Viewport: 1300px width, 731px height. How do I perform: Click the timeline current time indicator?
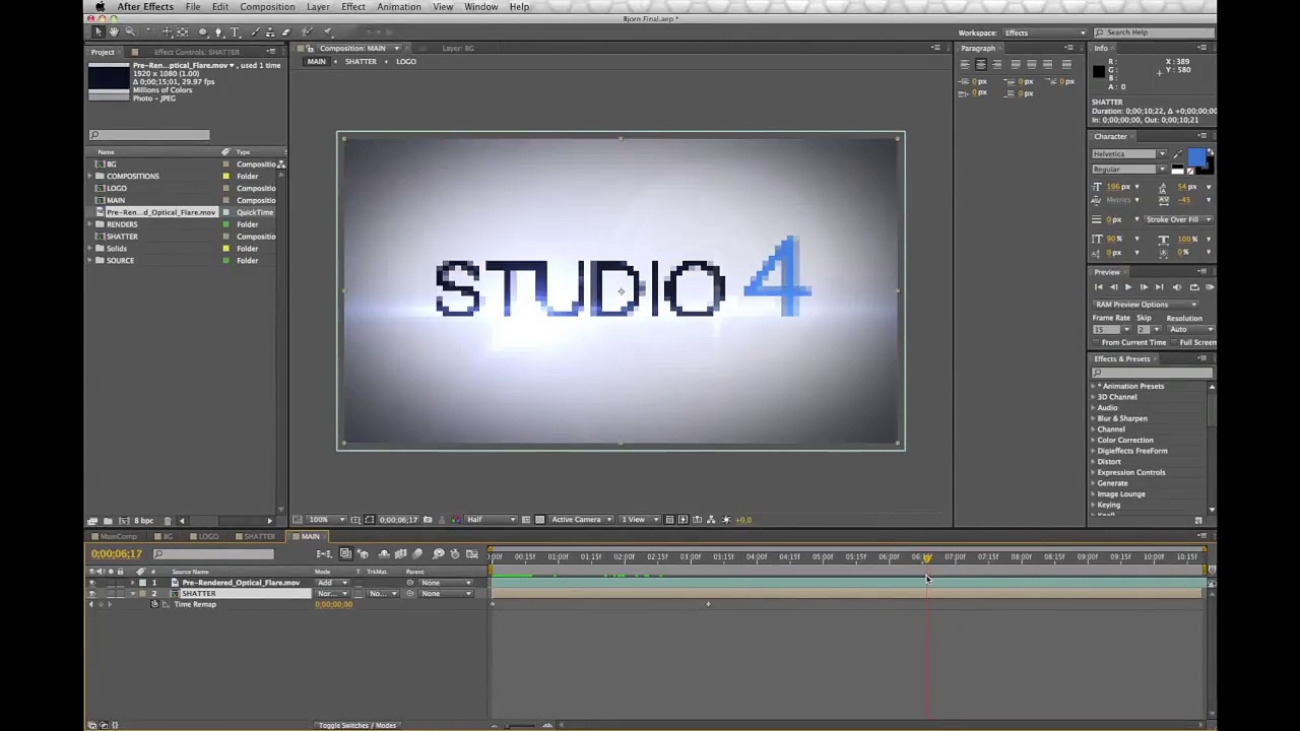[x=927, y=558]
